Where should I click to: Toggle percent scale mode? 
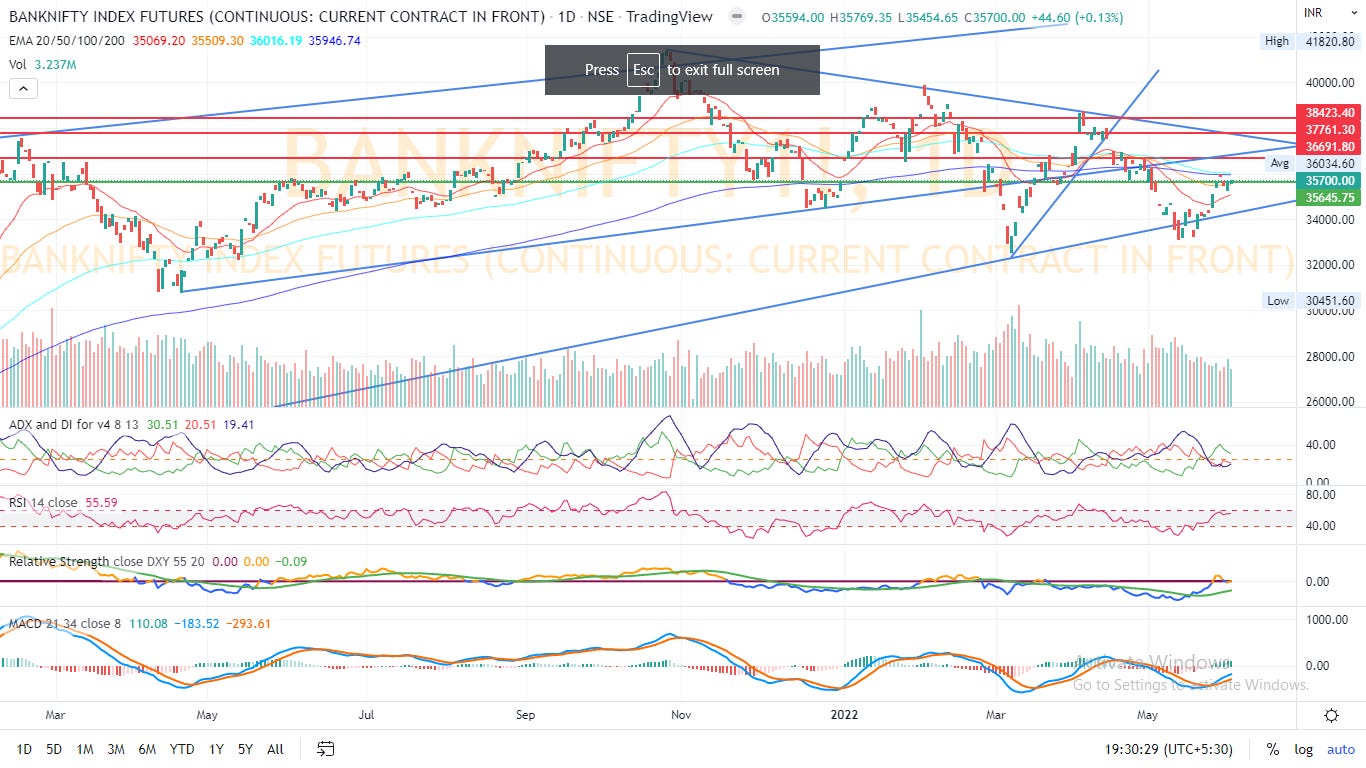[x=1272, y=749]
